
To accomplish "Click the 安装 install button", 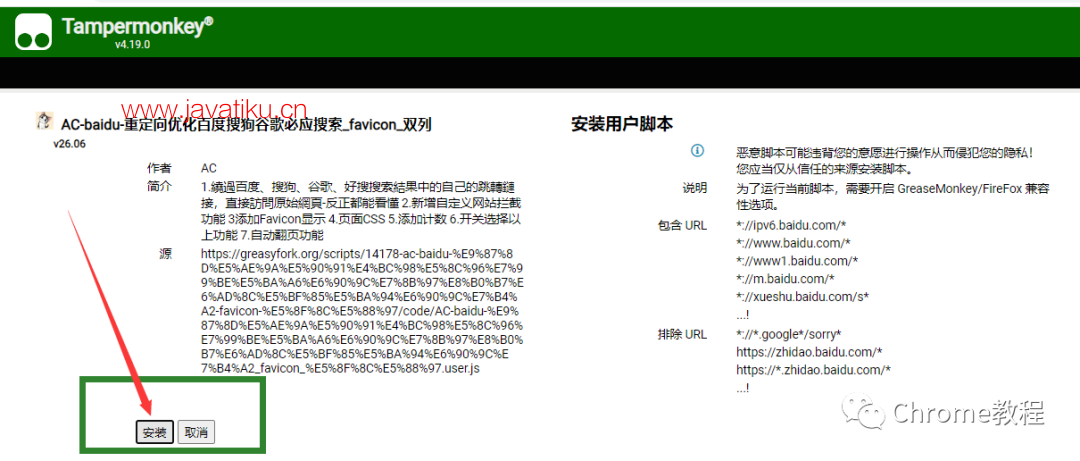I will 154,433.
